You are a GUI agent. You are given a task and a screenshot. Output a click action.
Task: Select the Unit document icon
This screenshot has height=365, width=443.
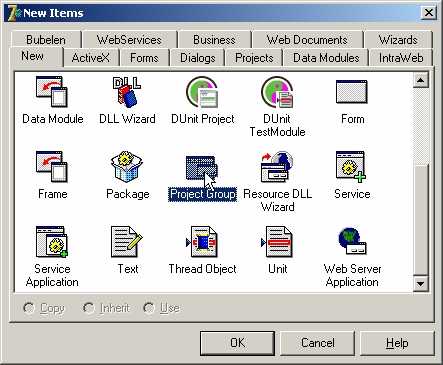(x=277, y=242)
